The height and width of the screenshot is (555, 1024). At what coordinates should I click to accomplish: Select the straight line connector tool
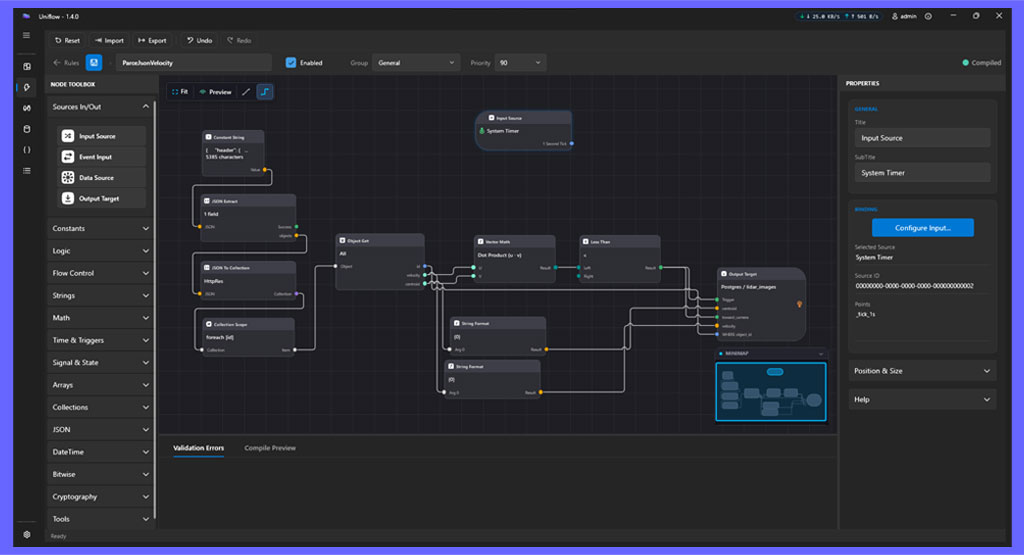(x=246, y=92)
